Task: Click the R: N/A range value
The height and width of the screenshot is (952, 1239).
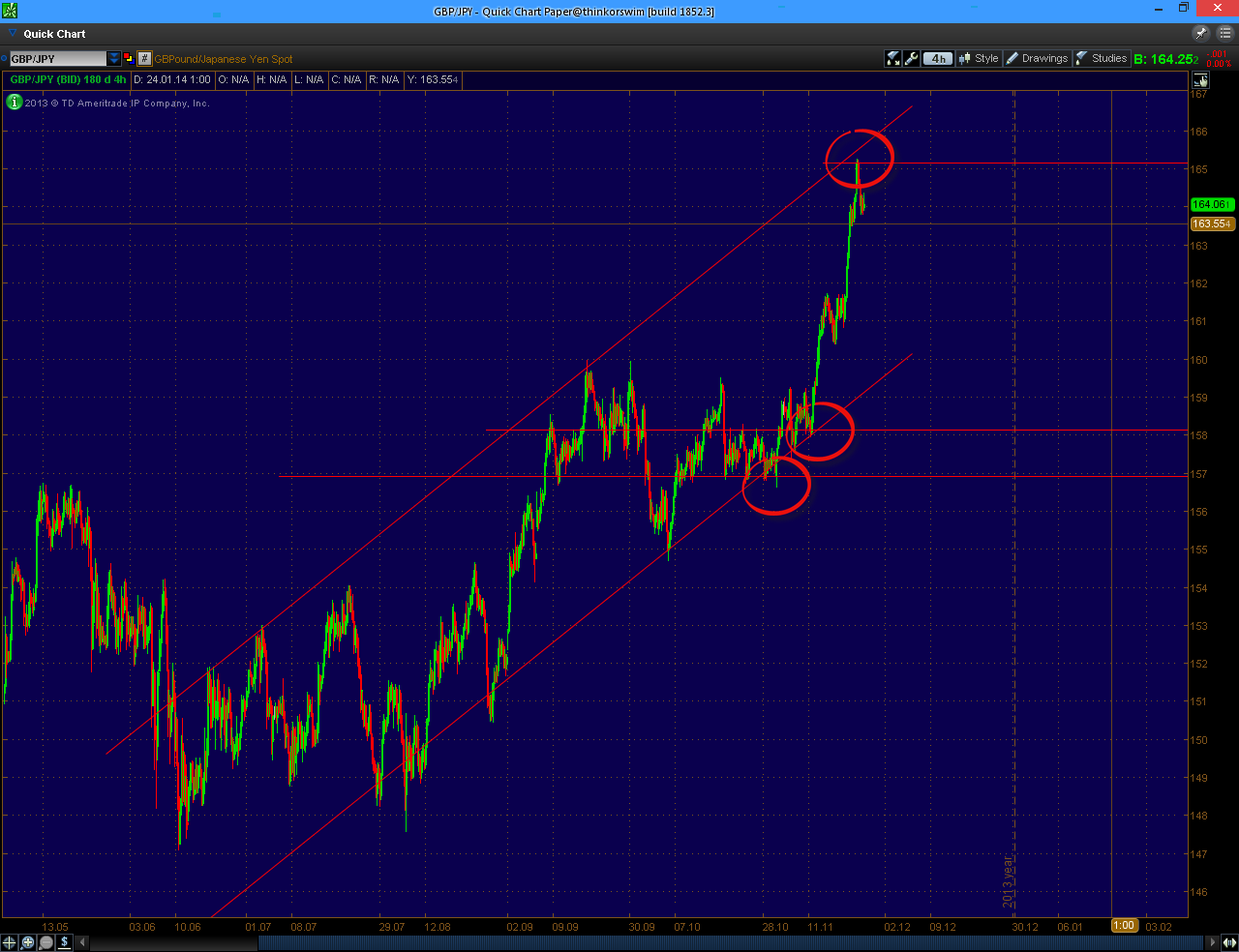Action: click(384, 80)
